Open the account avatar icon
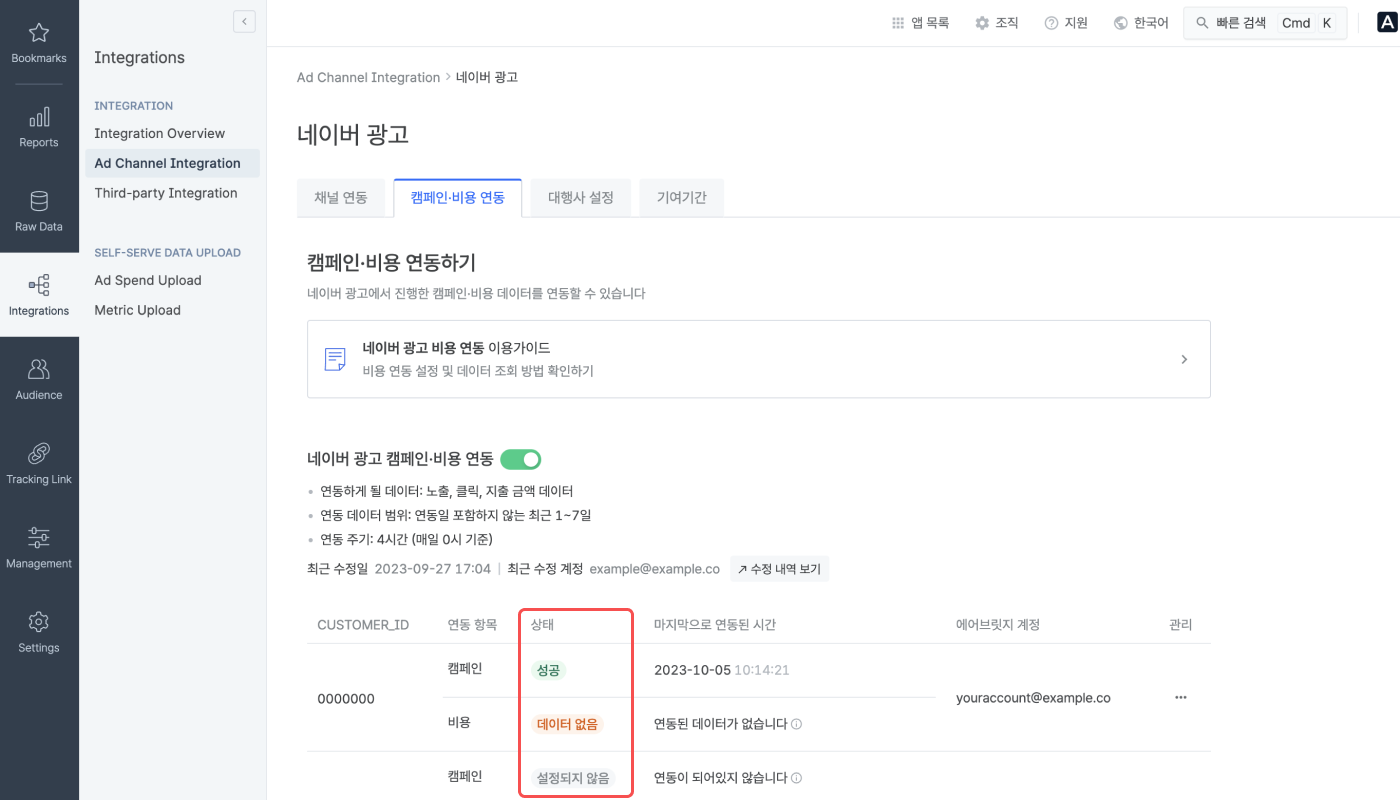Screen dimensions: 1400x800 pos(1387,23)
